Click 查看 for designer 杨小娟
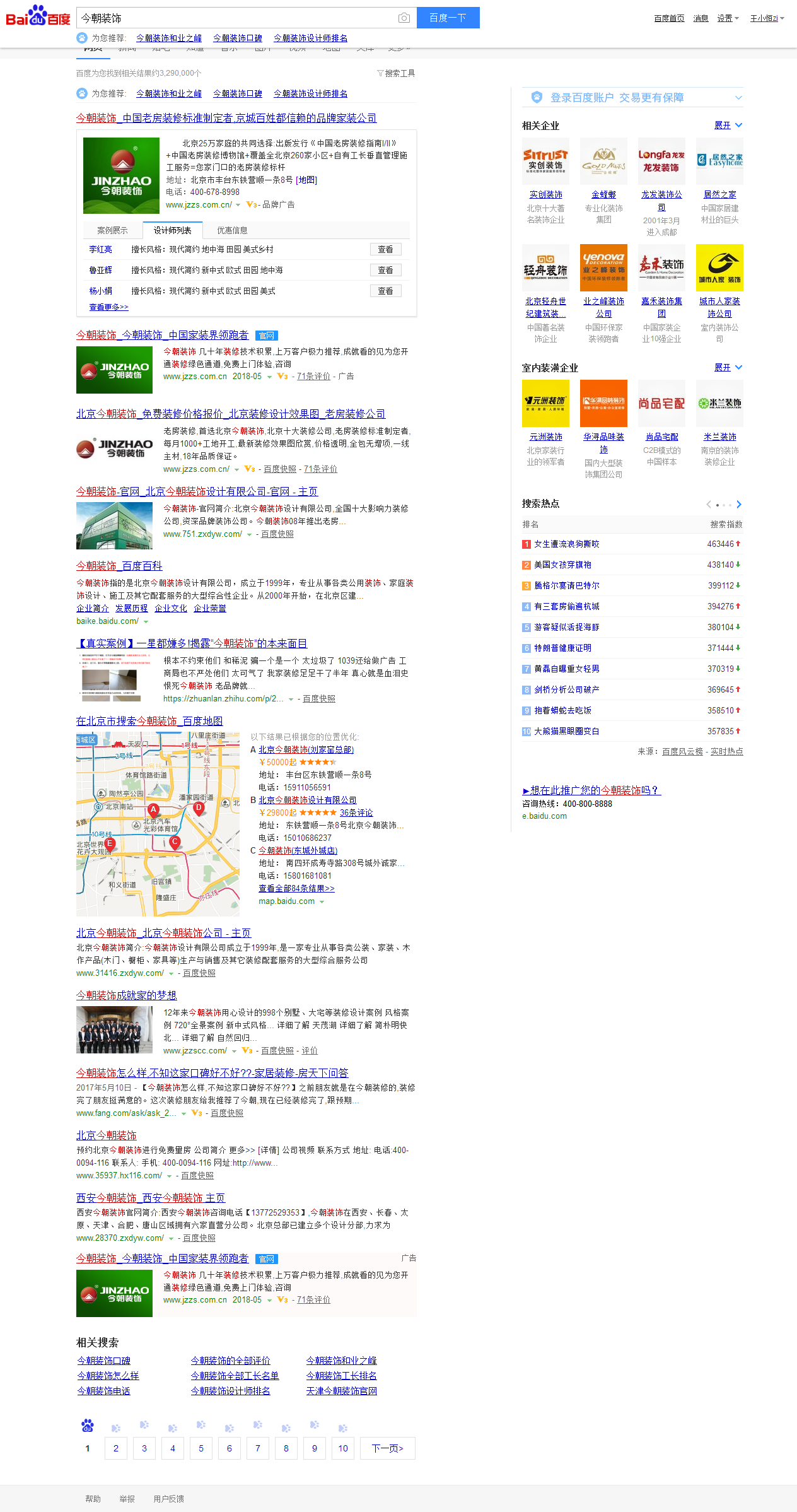Image resolution: width=797 pixels, height=1512 pixels. (385, 291)
